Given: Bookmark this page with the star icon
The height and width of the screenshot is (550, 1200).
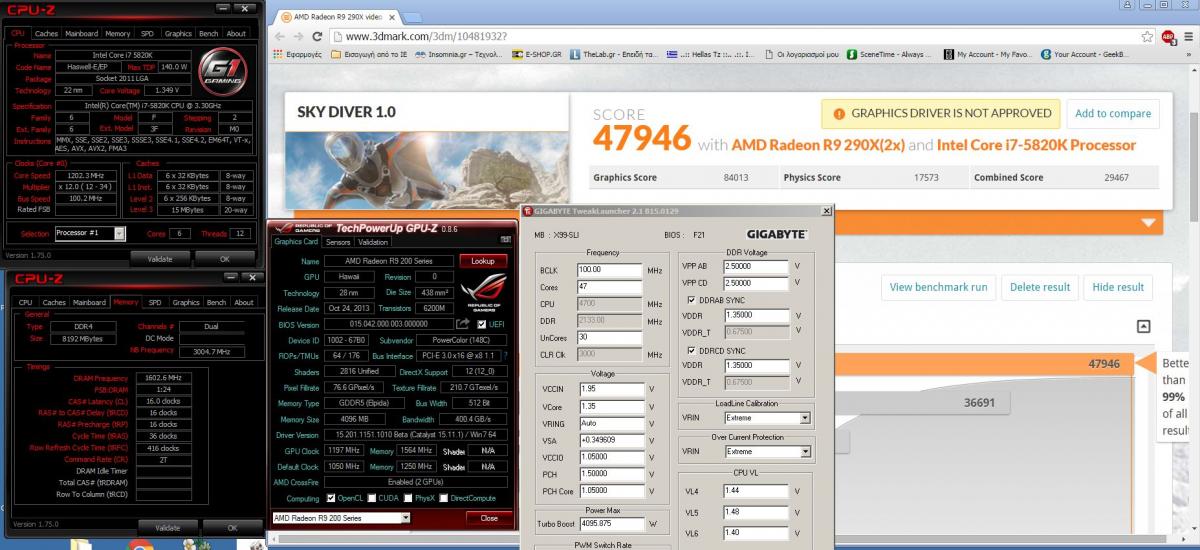Looking at the screenshot, I should click(1147, 36).
